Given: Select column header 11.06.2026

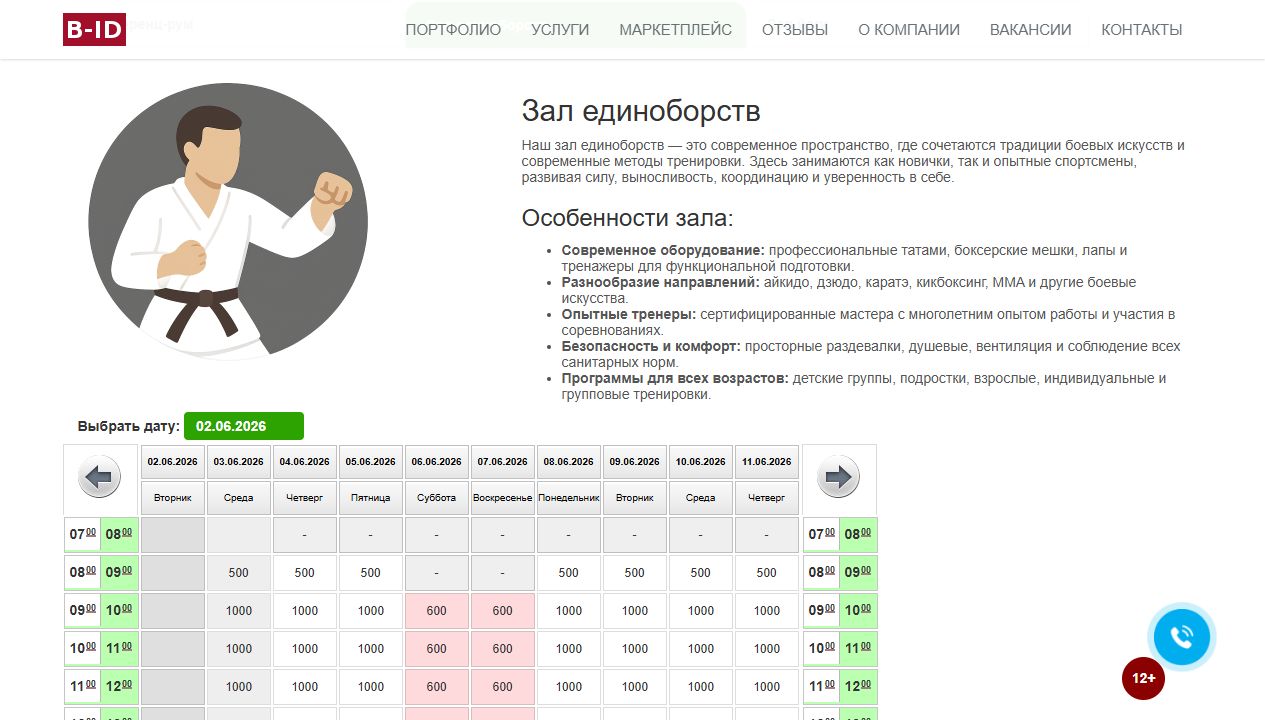Looking at the screenshot, I should point(767,462).
